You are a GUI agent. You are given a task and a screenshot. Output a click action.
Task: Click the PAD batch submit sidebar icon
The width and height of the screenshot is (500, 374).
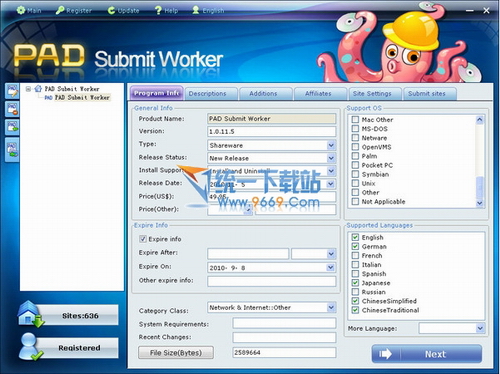tap(12, 150)
